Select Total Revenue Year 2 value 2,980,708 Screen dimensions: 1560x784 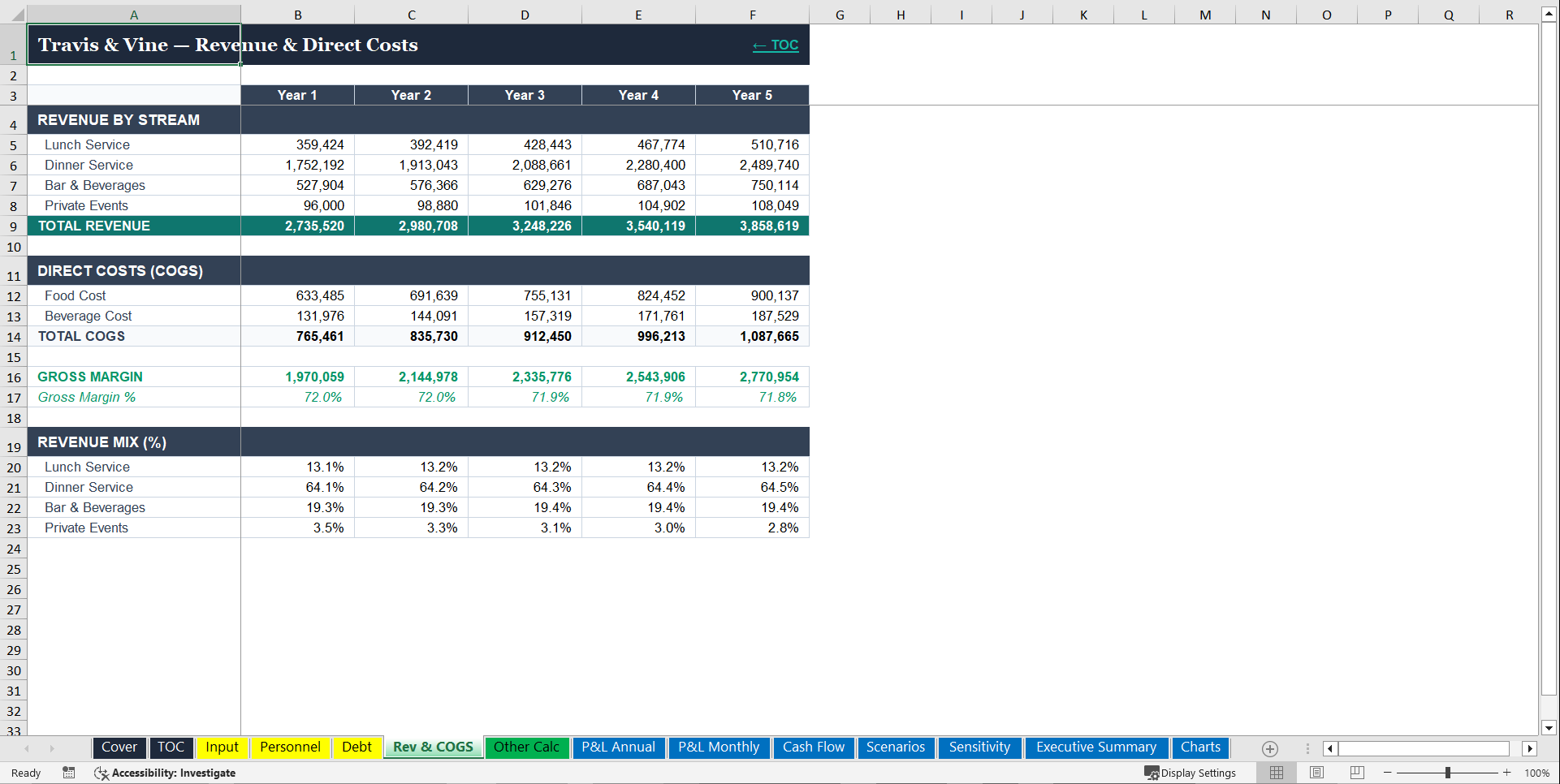point(411,226)
